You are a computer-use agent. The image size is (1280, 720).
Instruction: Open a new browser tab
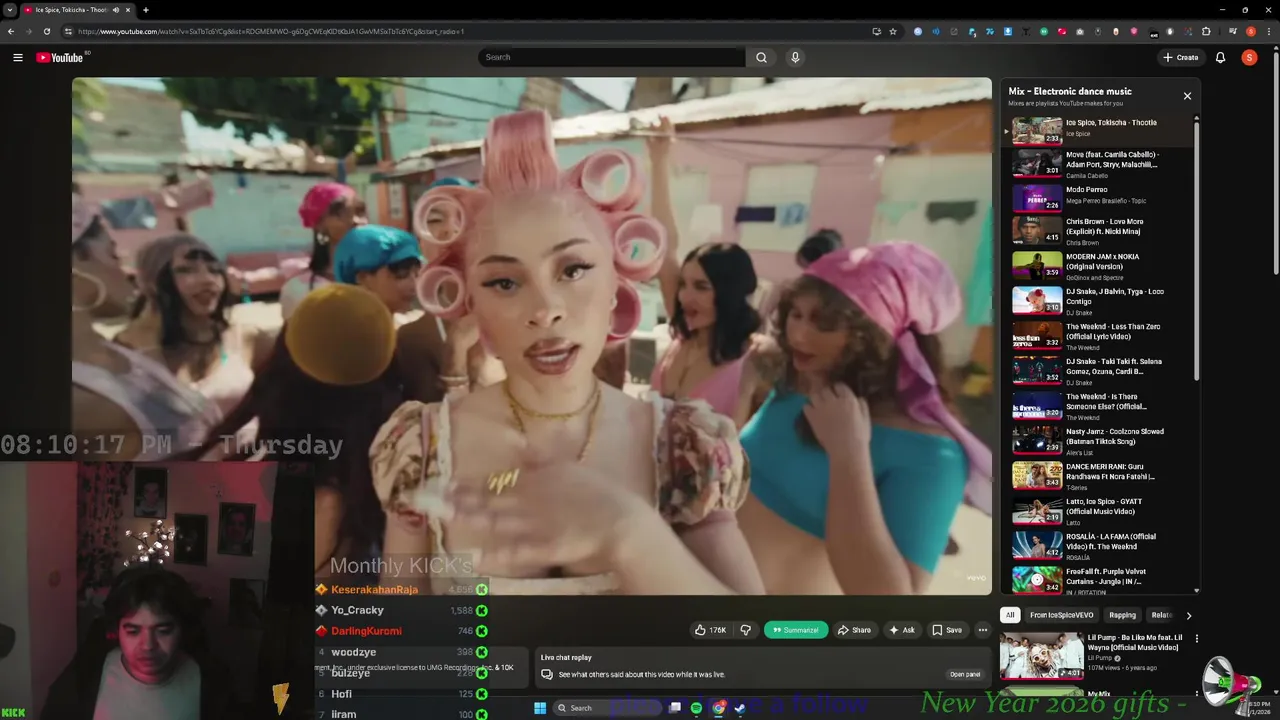pyautogui.click(x=145, y=10)
